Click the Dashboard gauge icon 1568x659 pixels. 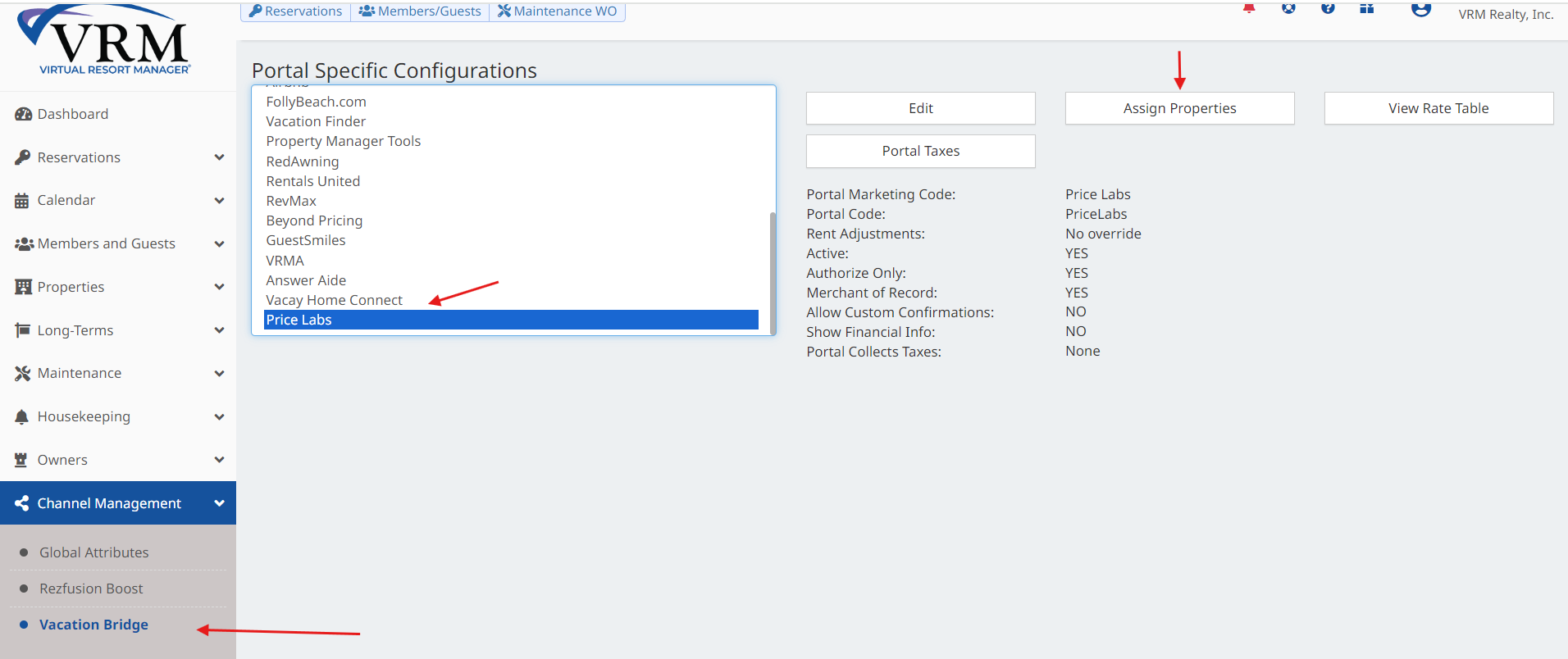[23, 114]
